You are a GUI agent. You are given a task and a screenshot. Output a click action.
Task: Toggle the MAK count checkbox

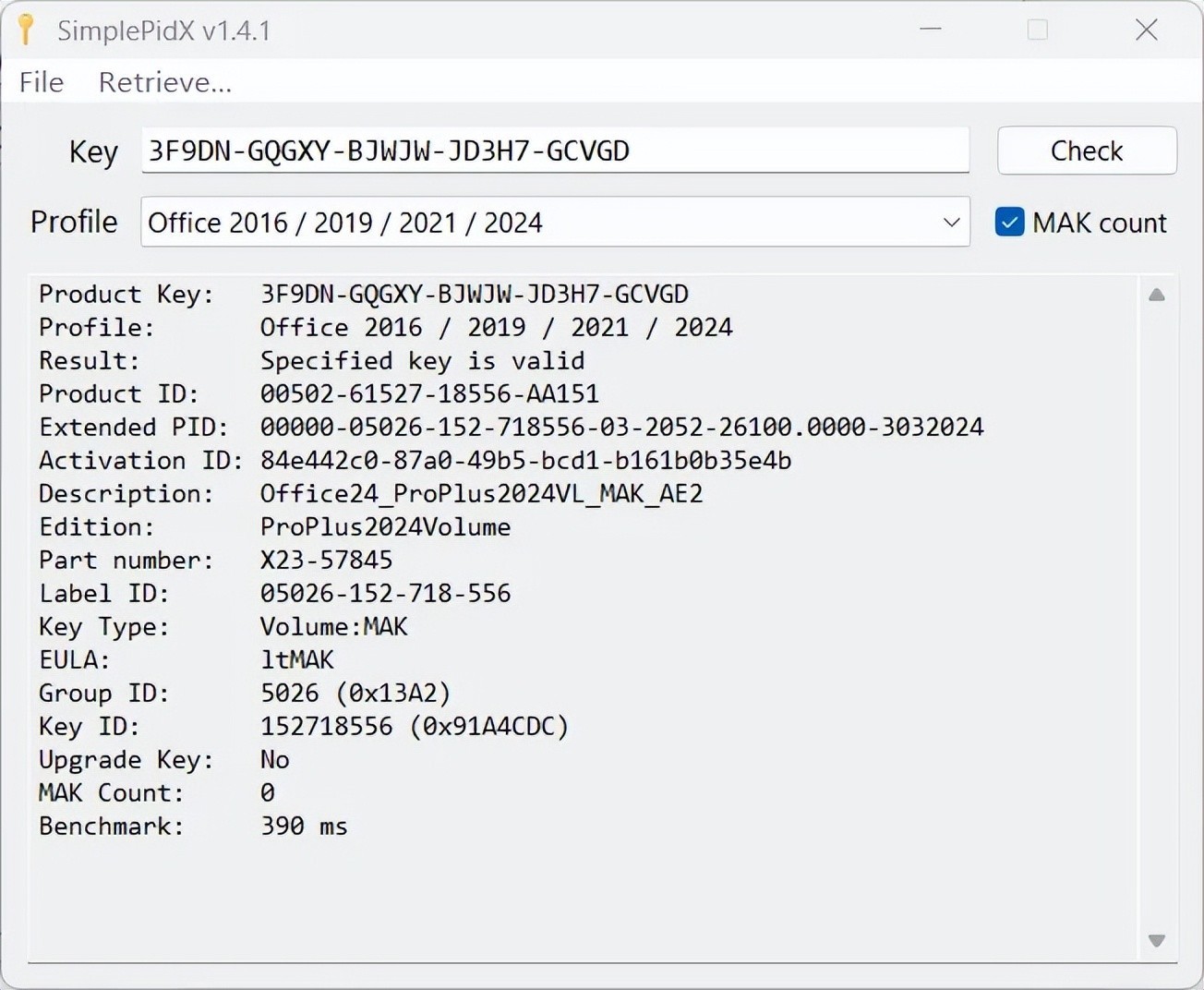click(1009, 223)
